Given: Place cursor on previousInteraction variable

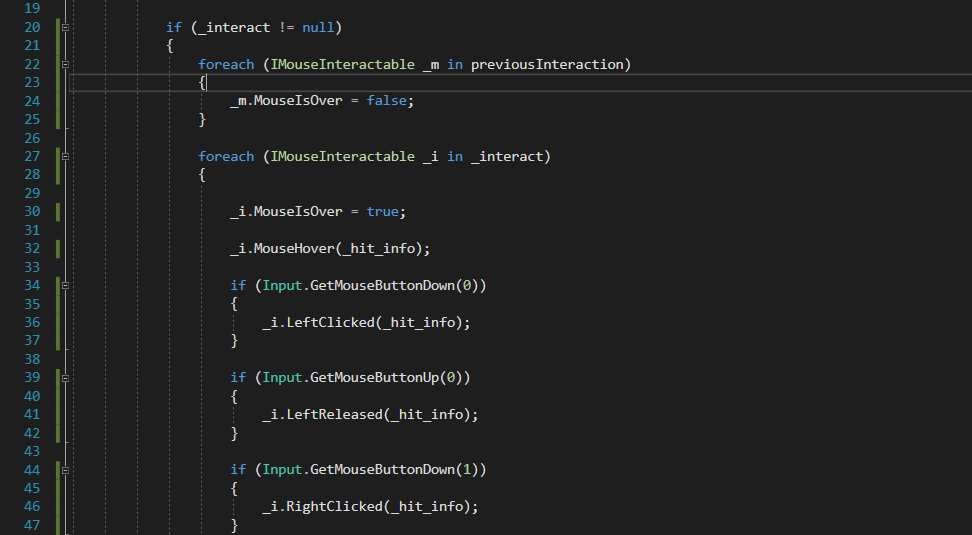Looking at the screenshot, I should click(548, 64).
